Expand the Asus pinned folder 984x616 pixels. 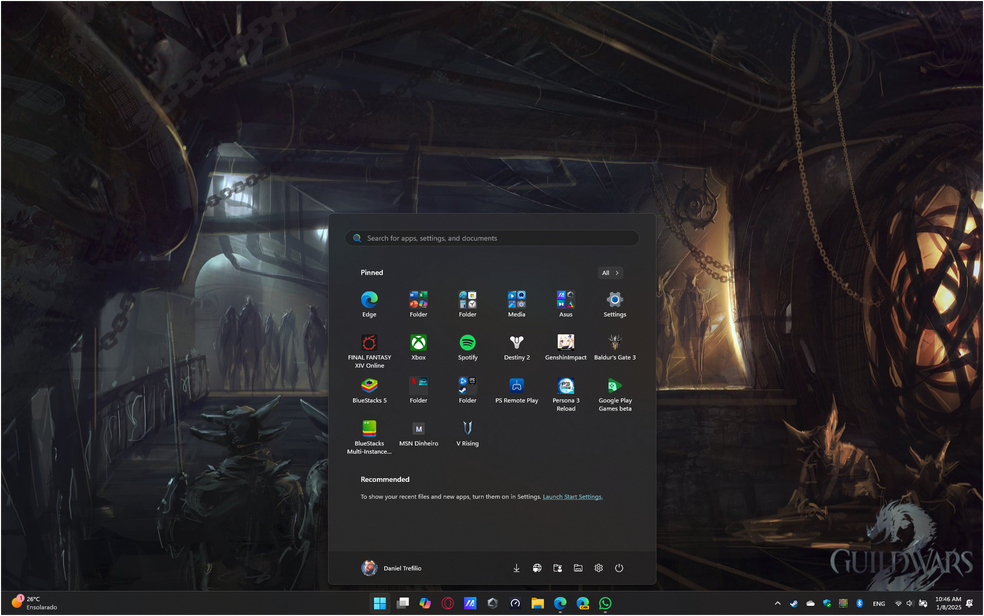click(565, 300)
